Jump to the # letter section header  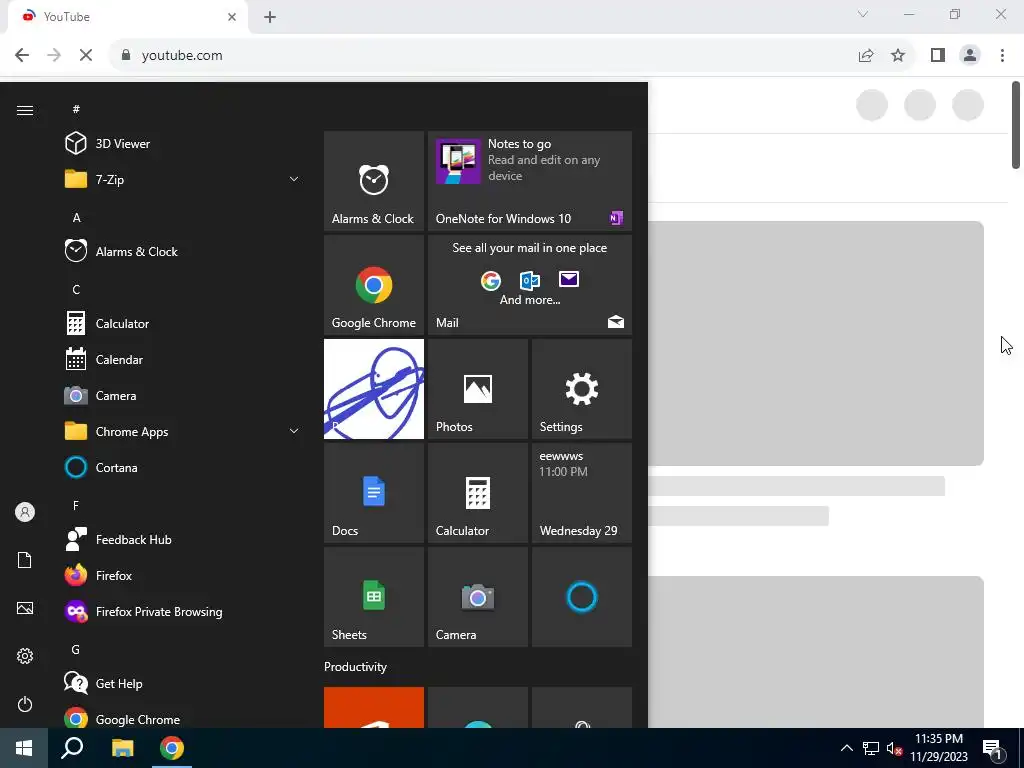point(76,108)
